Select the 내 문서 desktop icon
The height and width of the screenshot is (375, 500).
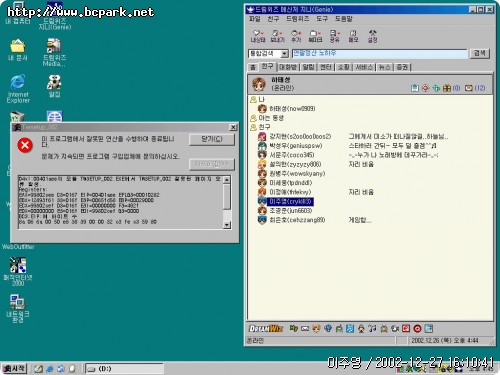coord(18,50)
